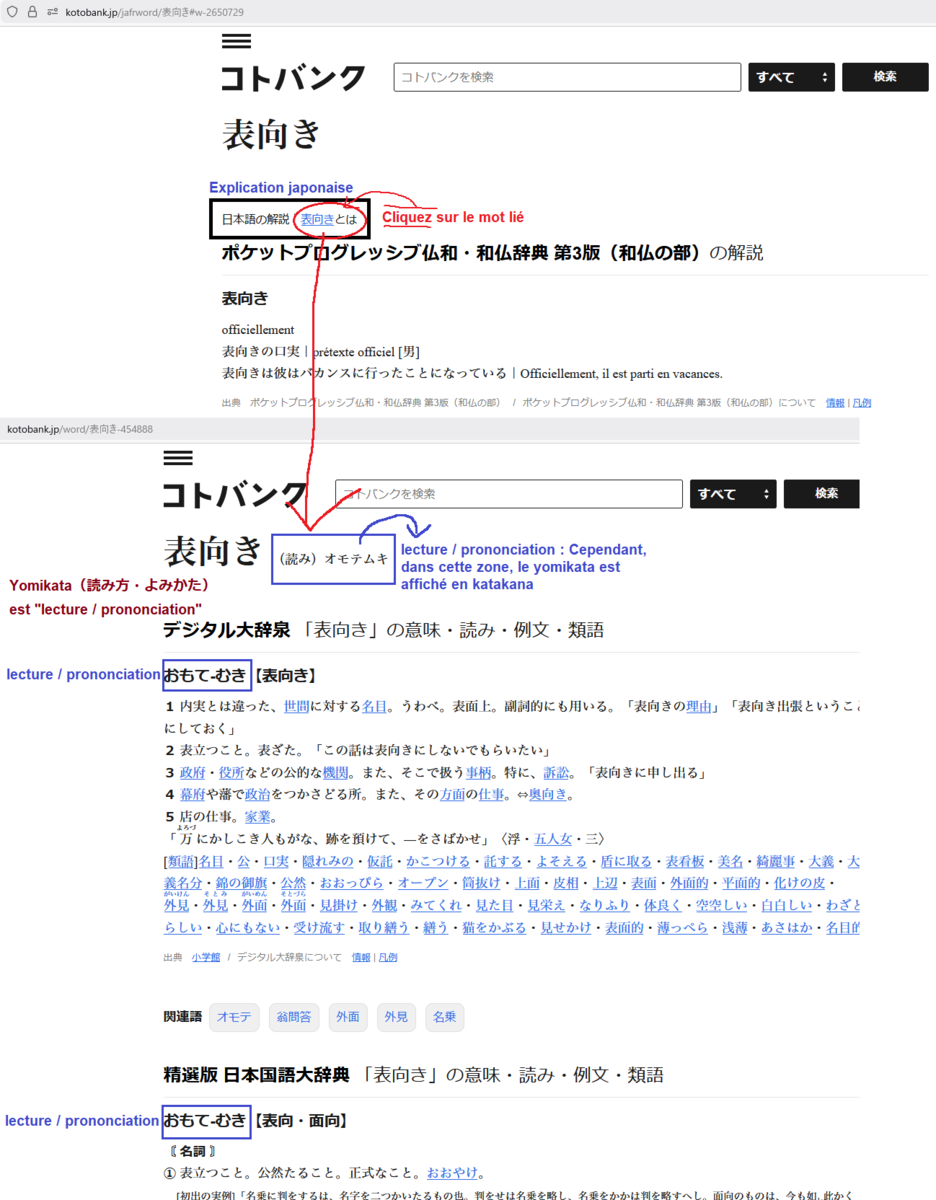Click the synonym link オープン
This screenshot has width=936, height=1200.
click(423, 884)
